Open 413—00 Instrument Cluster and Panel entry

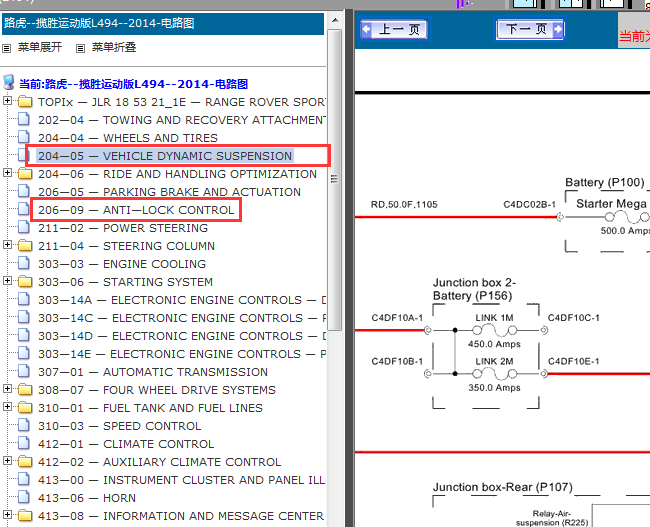182,480
